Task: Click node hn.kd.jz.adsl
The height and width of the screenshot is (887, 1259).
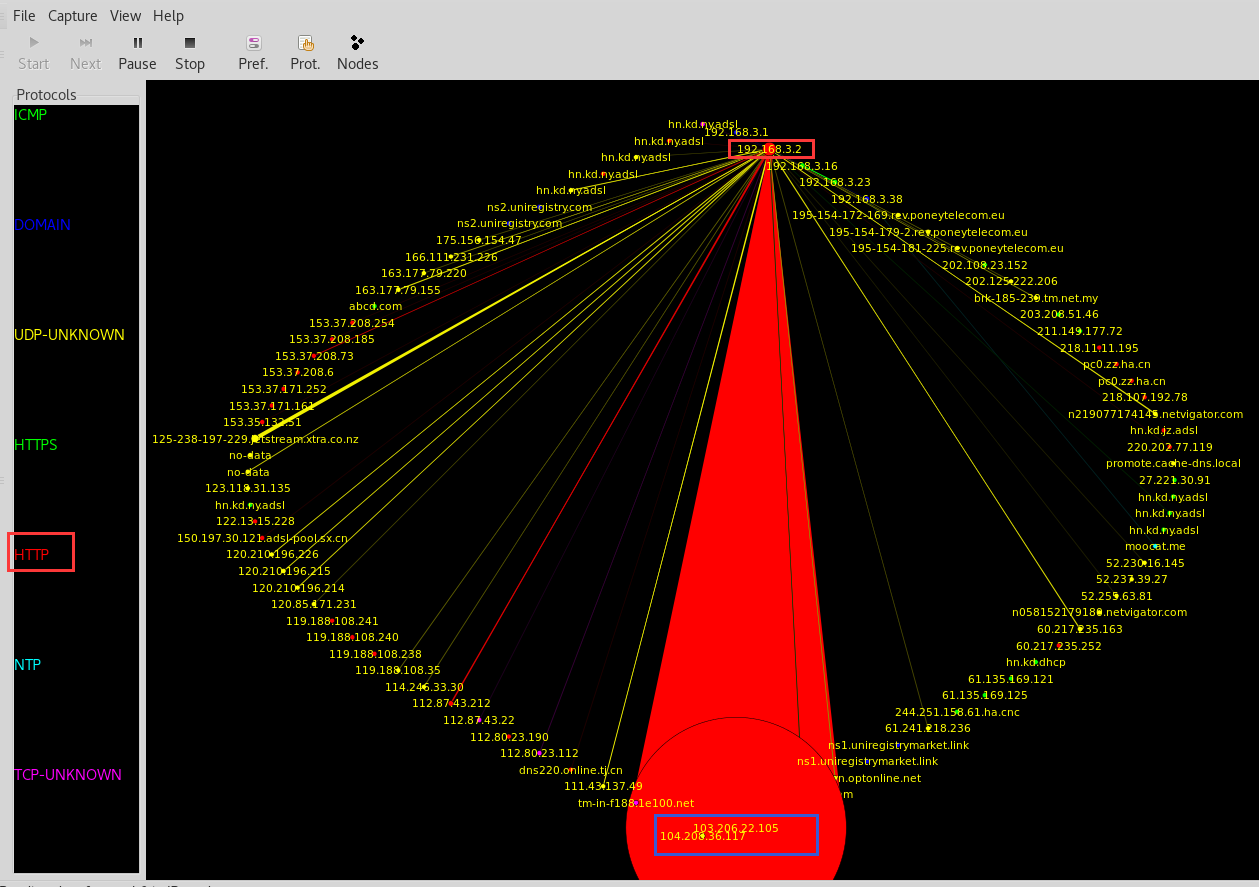Action: [1164, 430]
